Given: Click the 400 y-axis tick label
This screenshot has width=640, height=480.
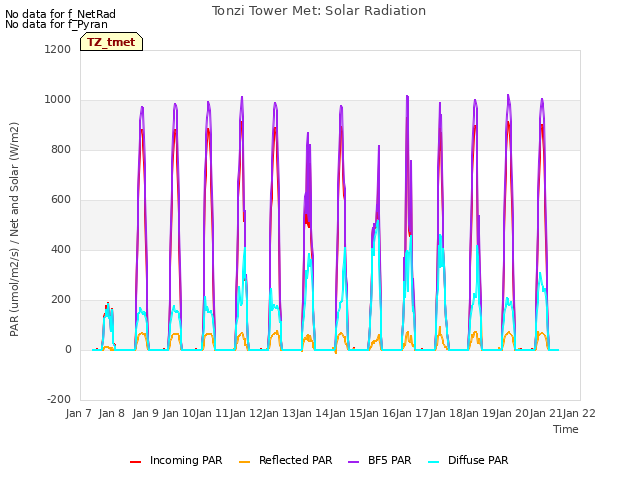Looking at the screenshot, I should point(61,249).
